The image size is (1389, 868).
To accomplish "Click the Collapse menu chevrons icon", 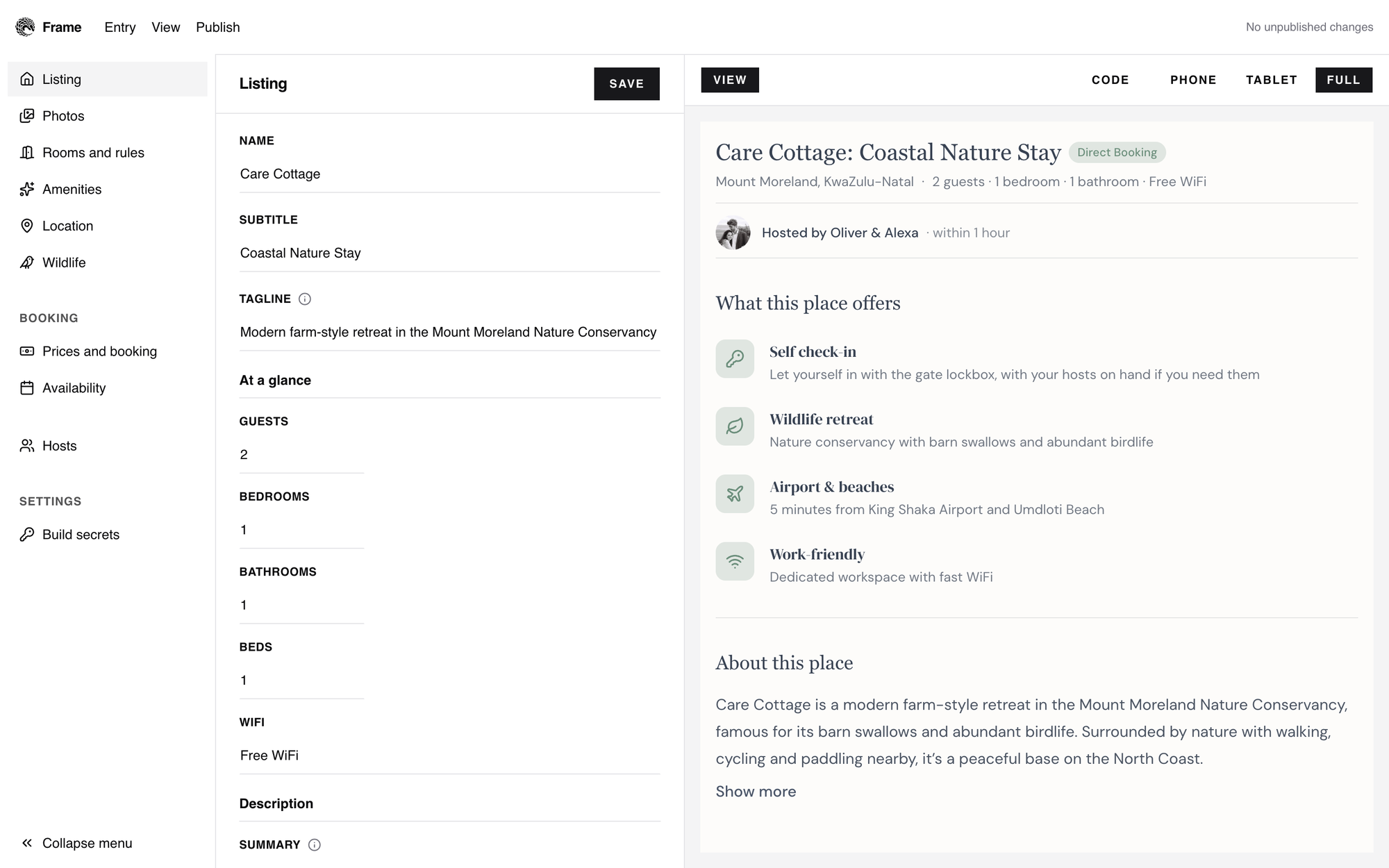I will pyautogui.click(x=27, y=843).
